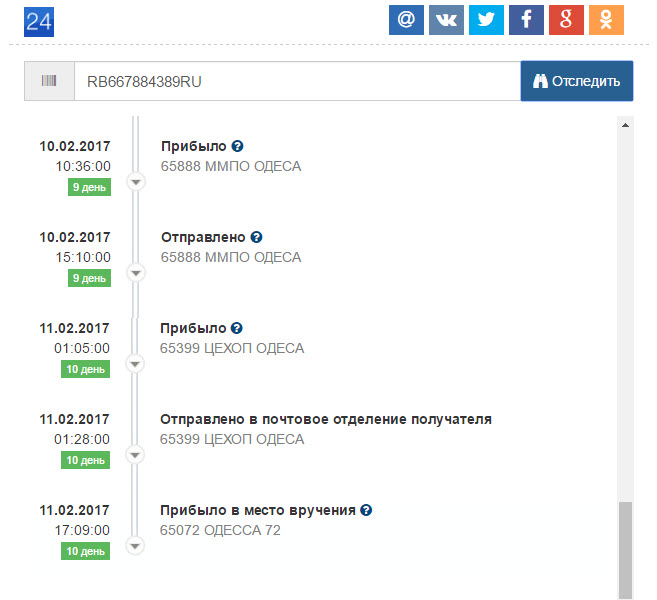Open help icon next to Отправлено
657x600 pixels.
[256, 238]
